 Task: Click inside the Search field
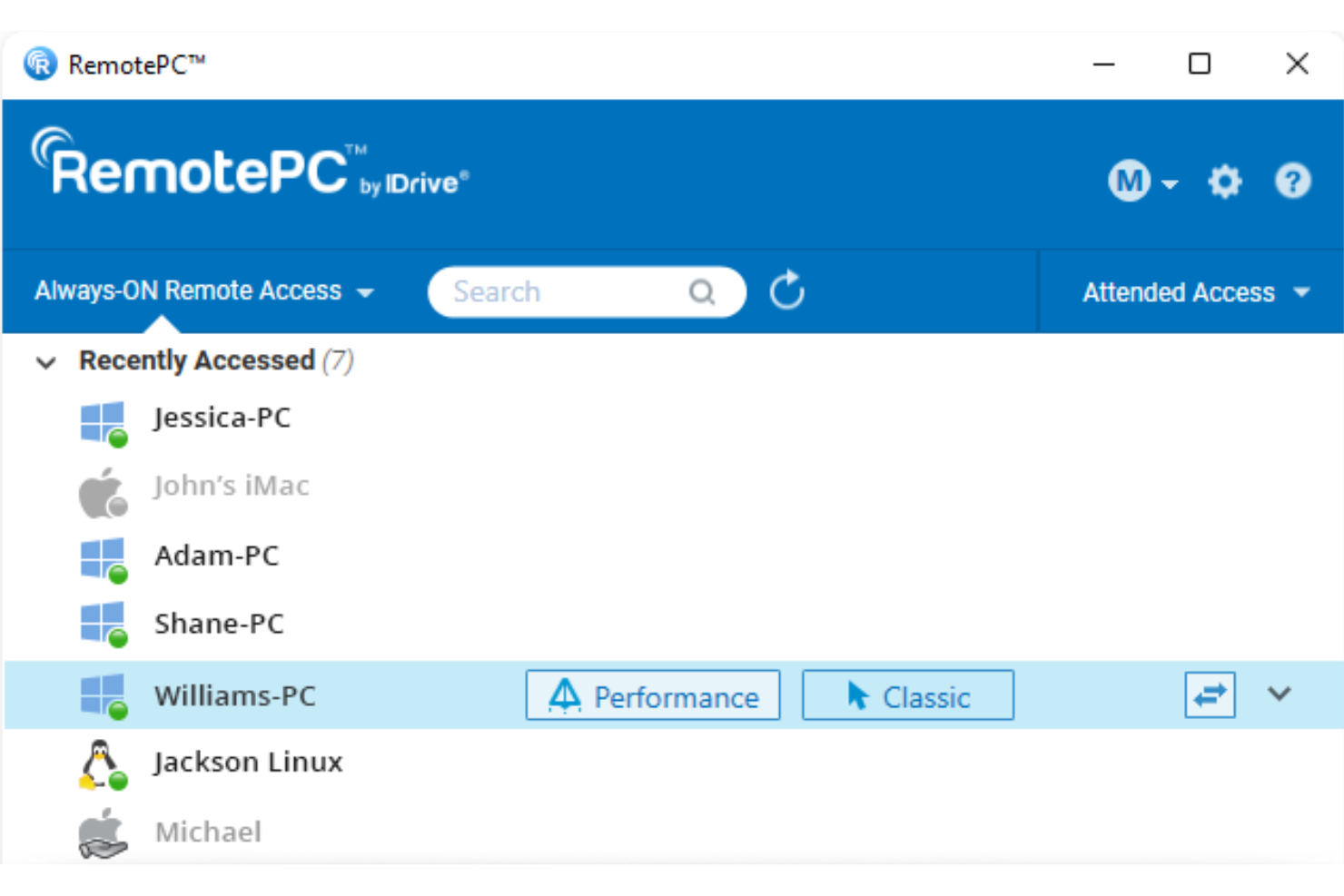click(x=545, y=291)
